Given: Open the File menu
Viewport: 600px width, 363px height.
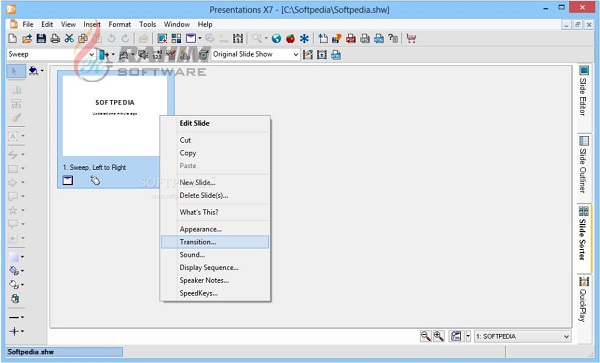Looking at the screenshot, I should click(x=28, y=24).
